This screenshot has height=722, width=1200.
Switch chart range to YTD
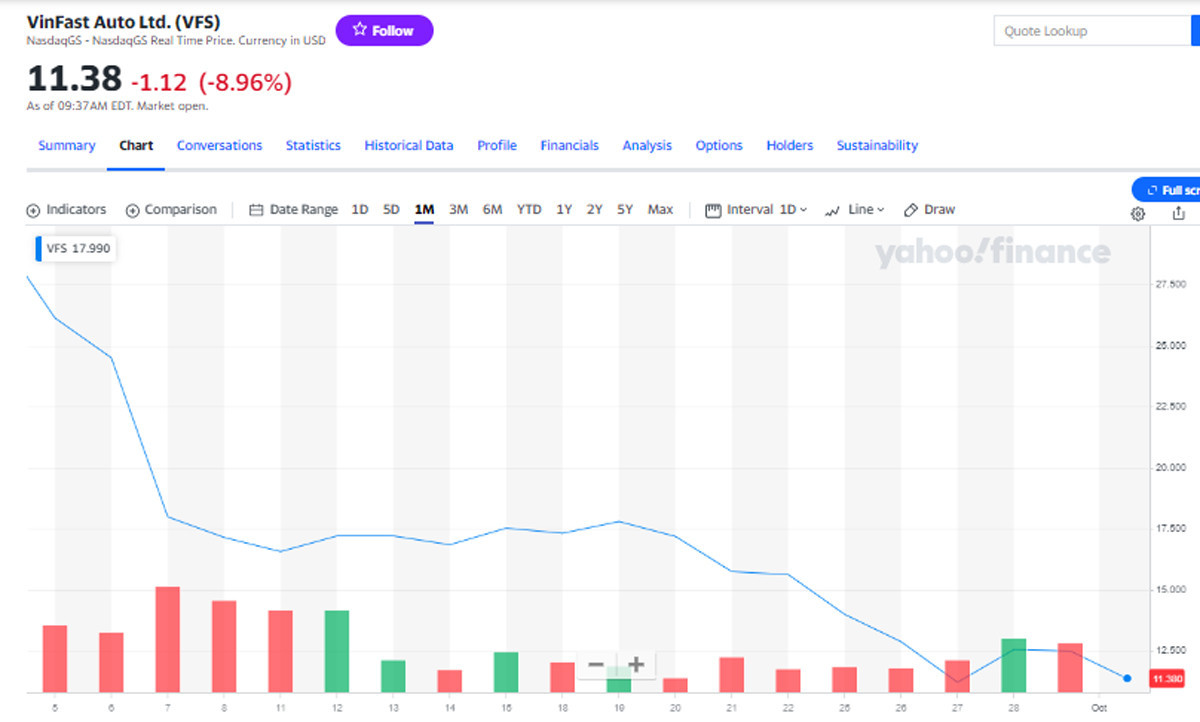coord(529,210)
